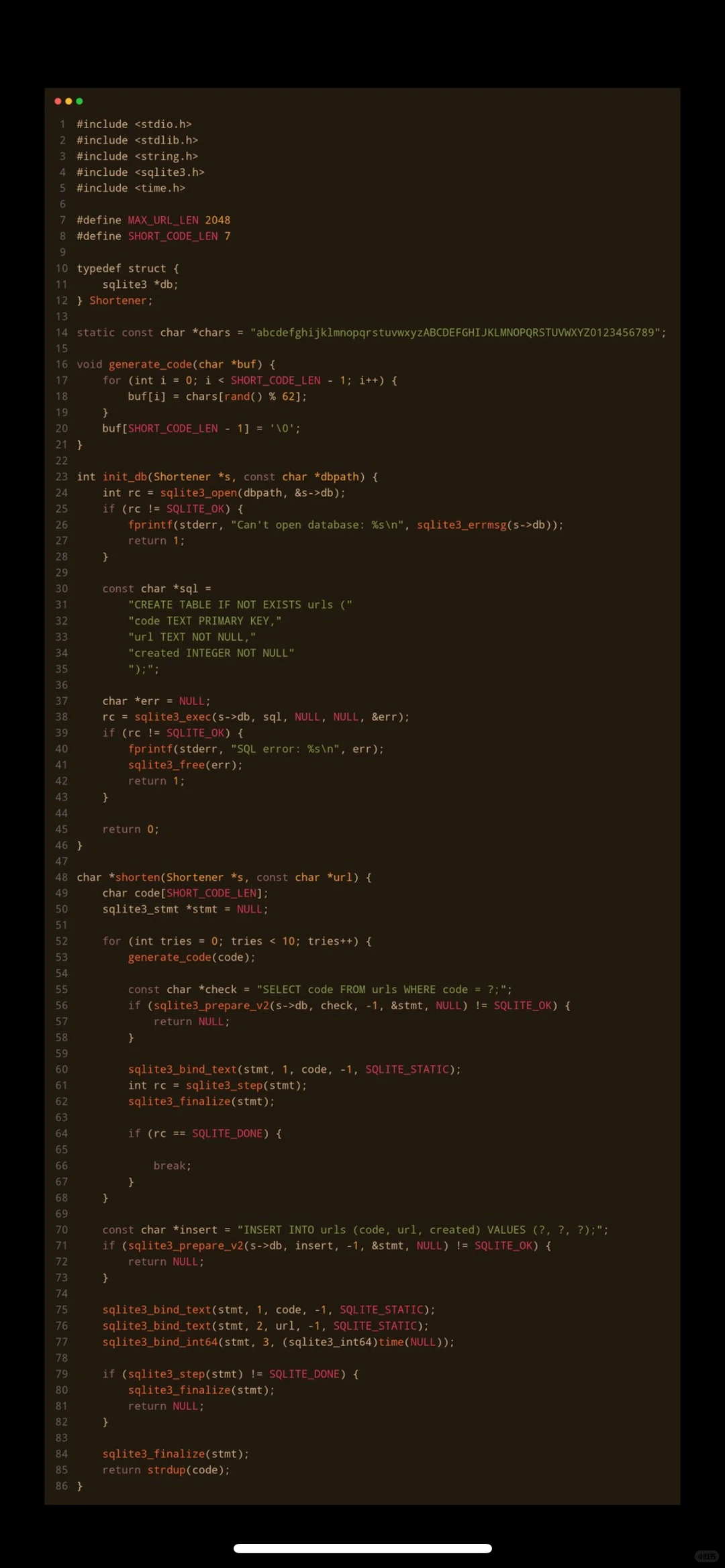Click 'sqlite3_free(err);' line
Screen dimensions: 725x1568
coord(185,766)
